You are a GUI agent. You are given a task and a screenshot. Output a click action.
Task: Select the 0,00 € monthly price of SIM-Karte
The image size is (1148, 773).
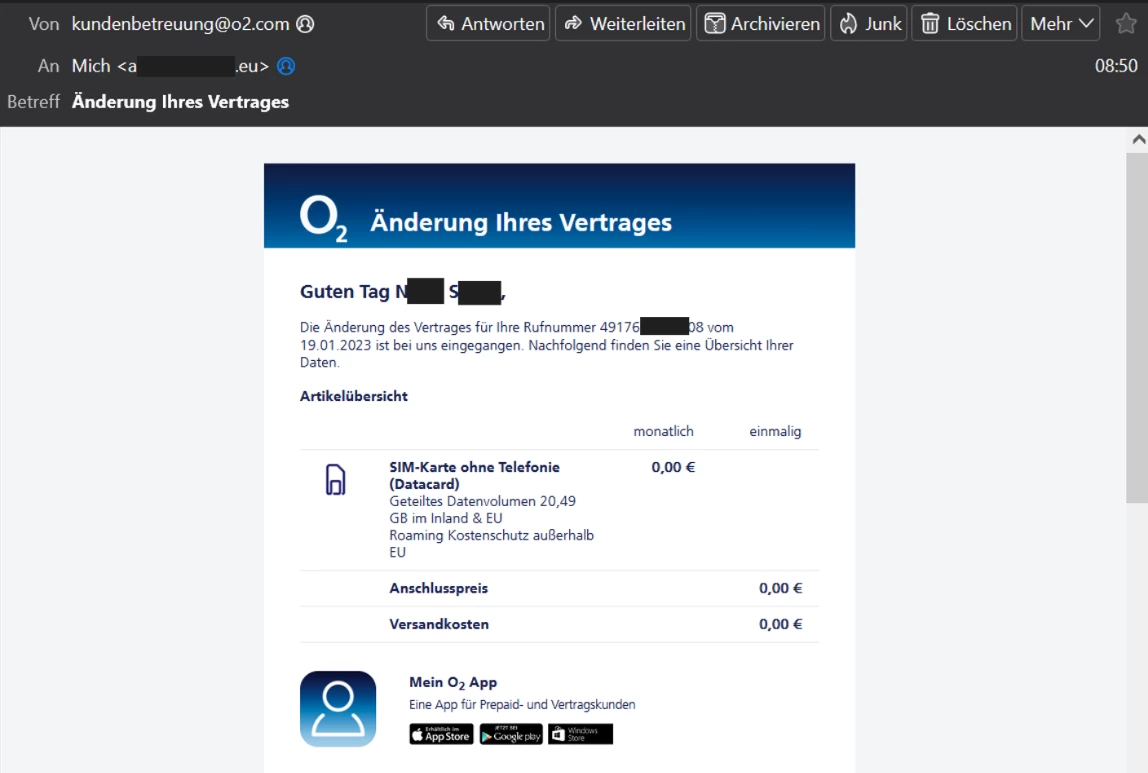(x=674, y=467)
